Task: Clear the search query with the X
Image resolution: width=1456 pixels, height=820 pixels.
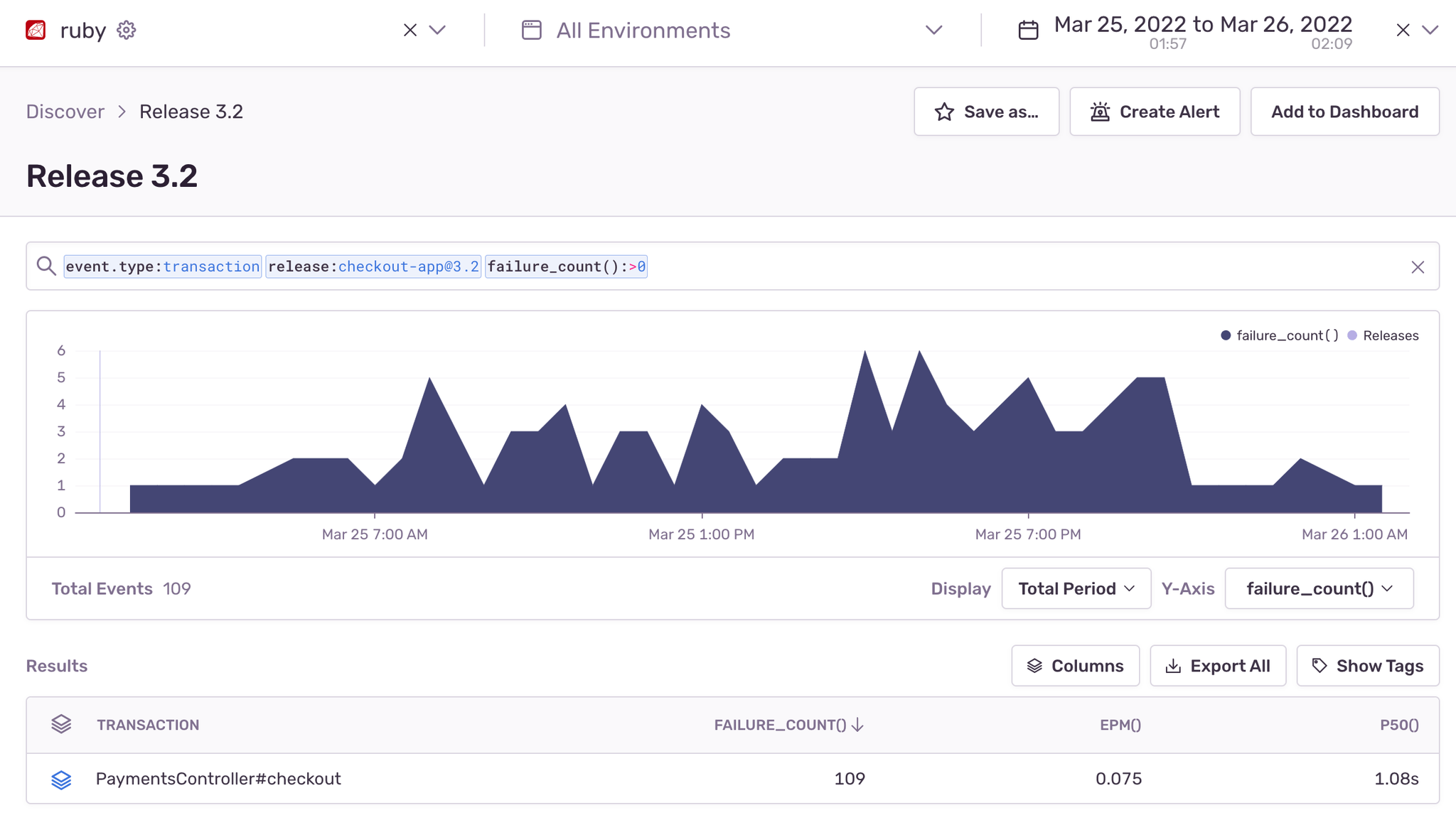Action: point(1418,266)
